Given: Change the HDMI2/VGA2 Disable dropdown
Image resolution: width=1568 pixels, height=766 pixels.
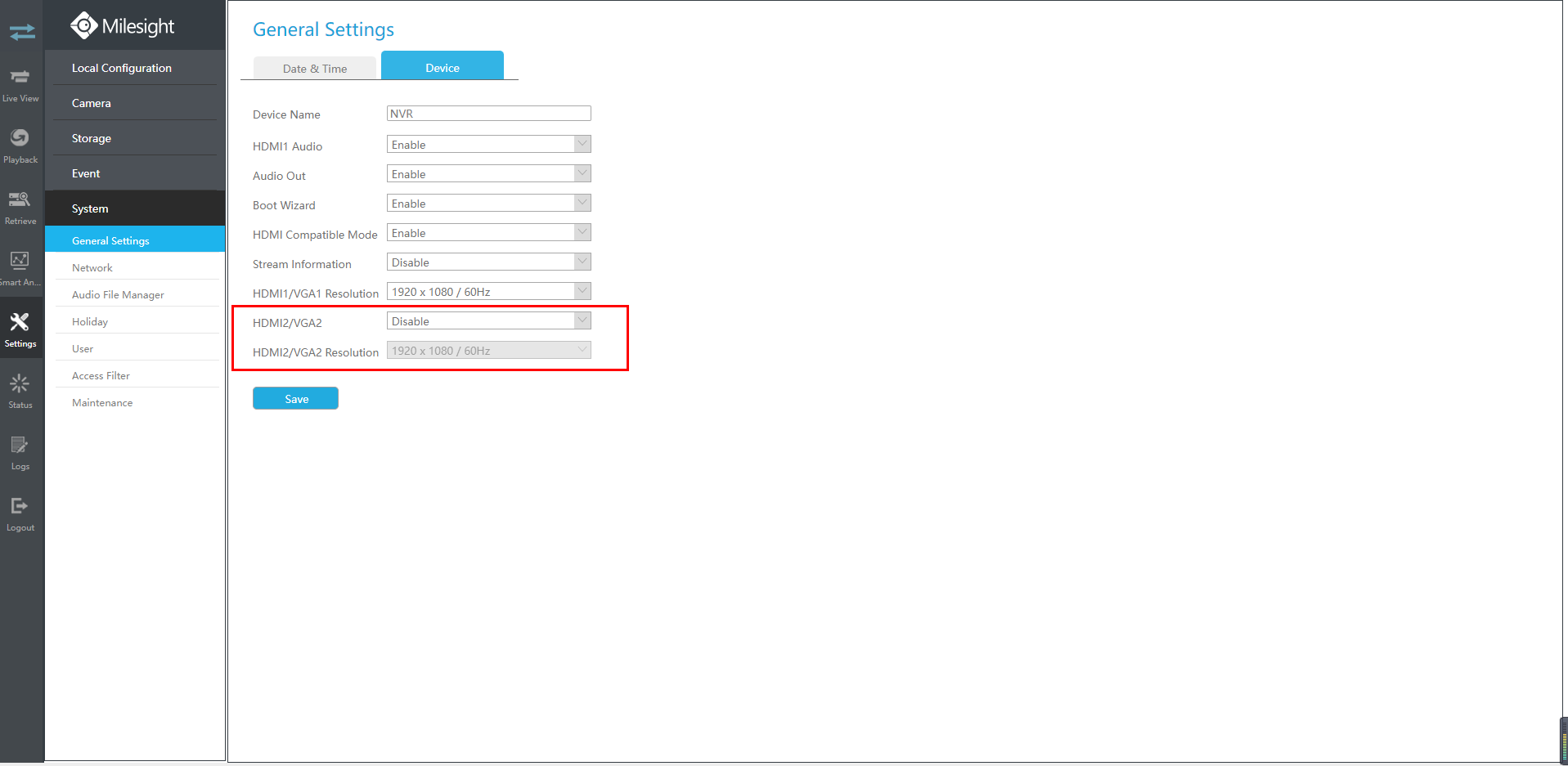Looking at the screenshot, I should (x=488, y=321).
